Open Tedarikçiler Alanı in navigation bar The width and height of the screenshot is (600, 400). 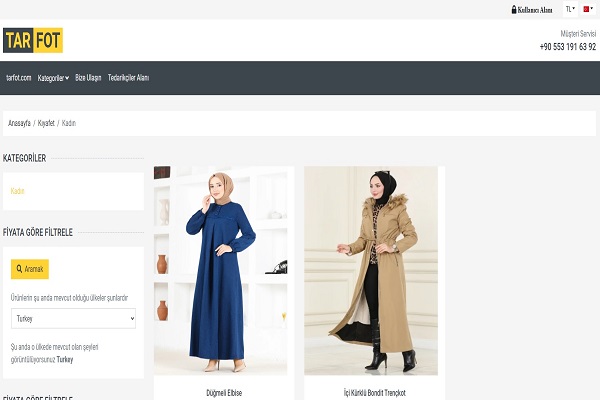click(x=128, y=78)
